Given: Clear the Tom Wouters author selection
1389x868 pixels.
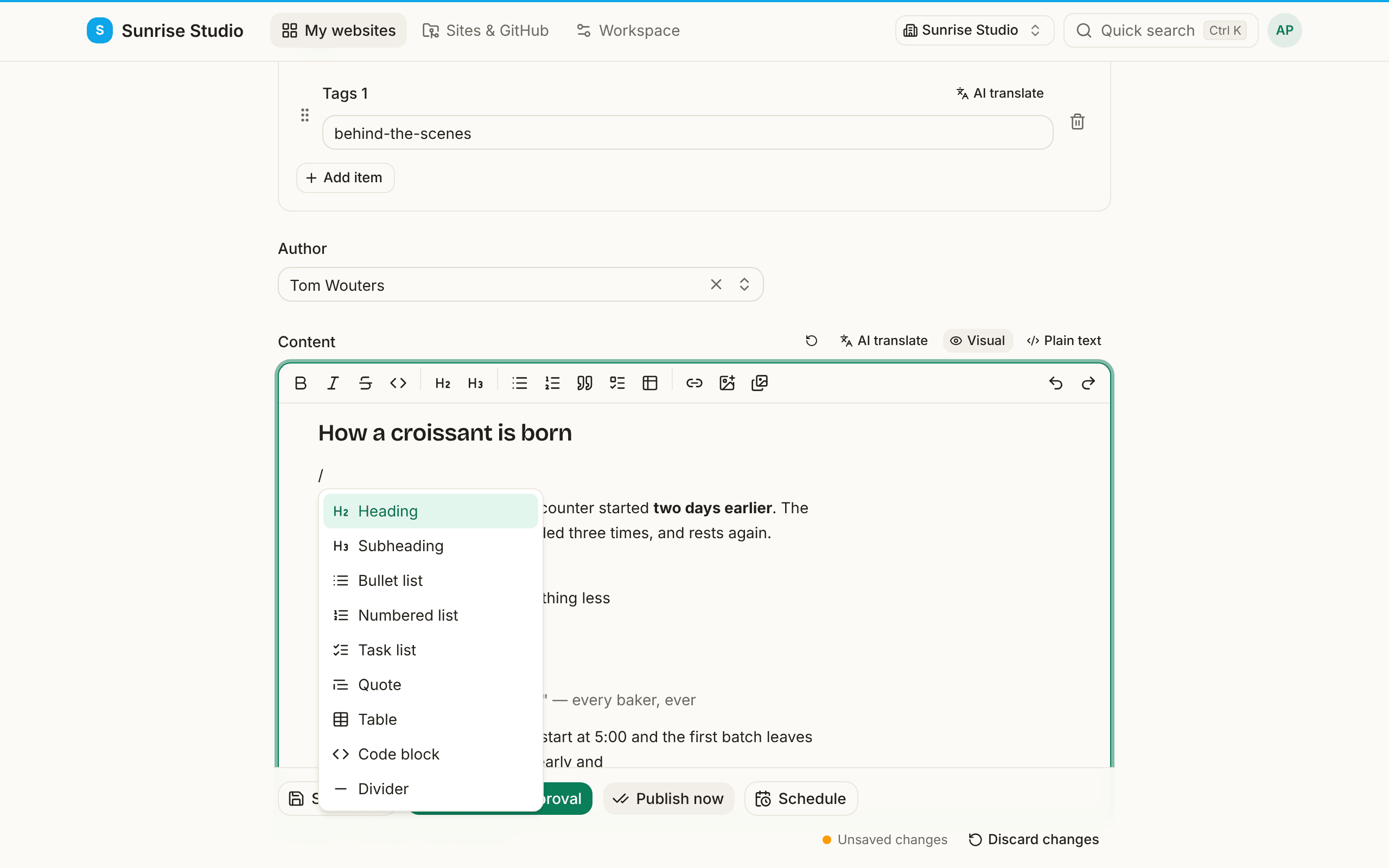Looking at the screenshot, I should coord(716,285).
